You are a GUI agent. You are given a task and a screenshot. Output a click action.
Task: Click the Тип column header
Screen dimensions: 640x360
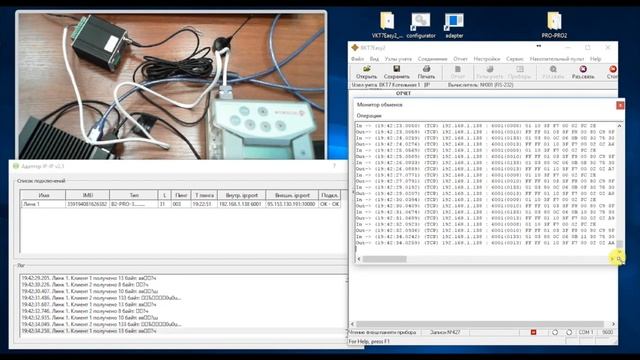point(133,195)
